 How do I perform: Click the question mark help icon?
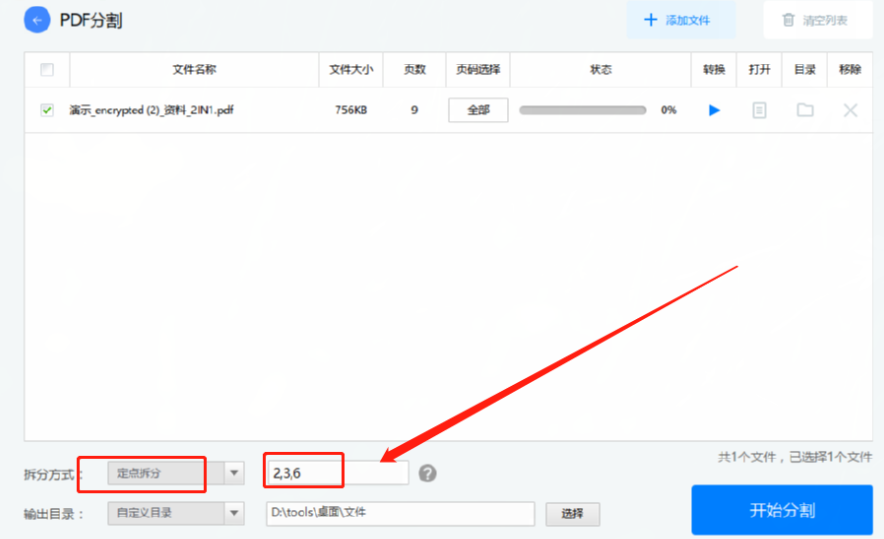[427, 473]
